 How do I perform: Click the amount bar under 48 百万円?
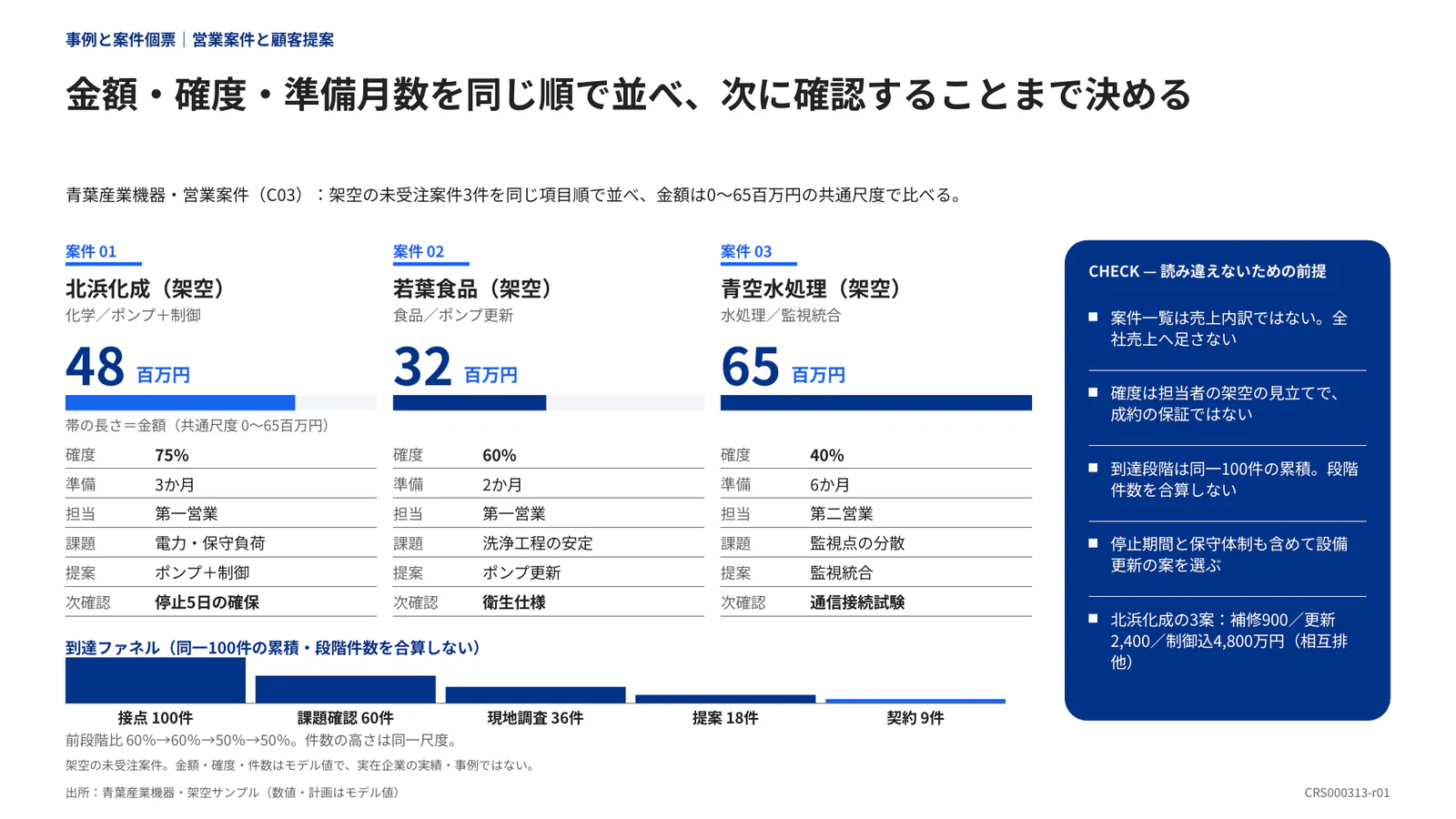[221, 403]
